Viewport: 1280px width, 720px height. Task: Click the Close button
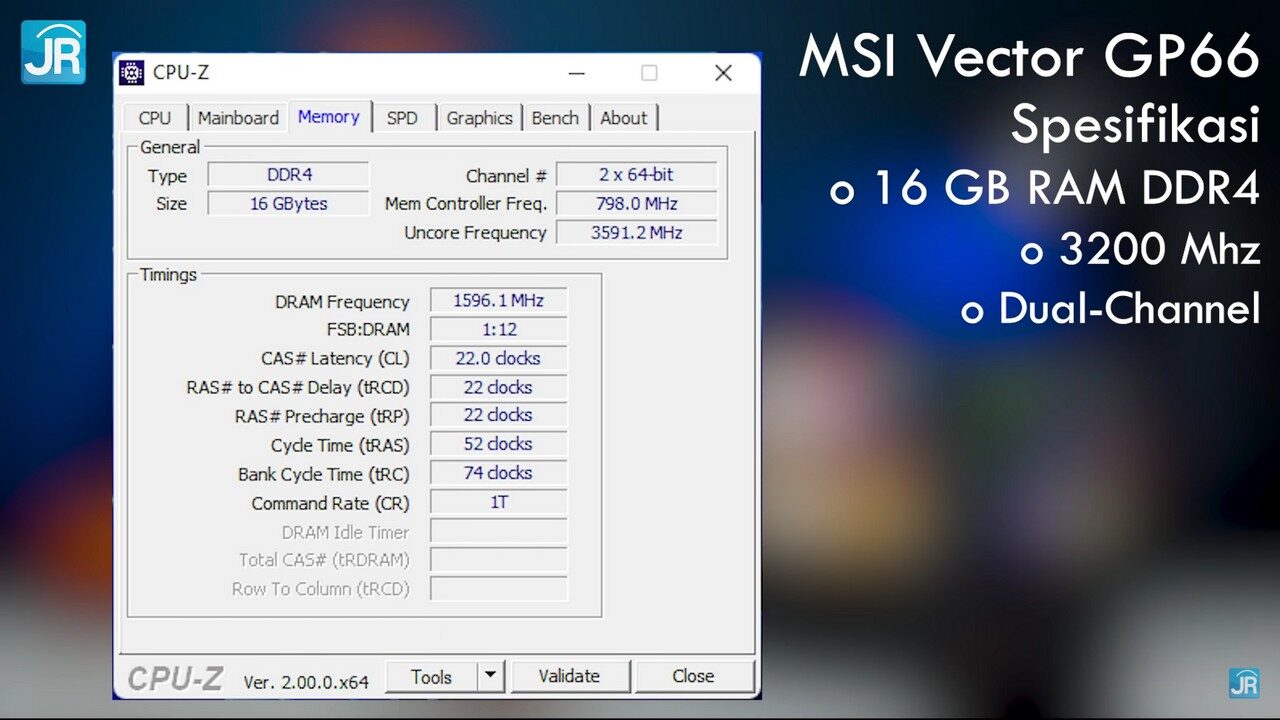pyautogui.click(x=694, y=676)
